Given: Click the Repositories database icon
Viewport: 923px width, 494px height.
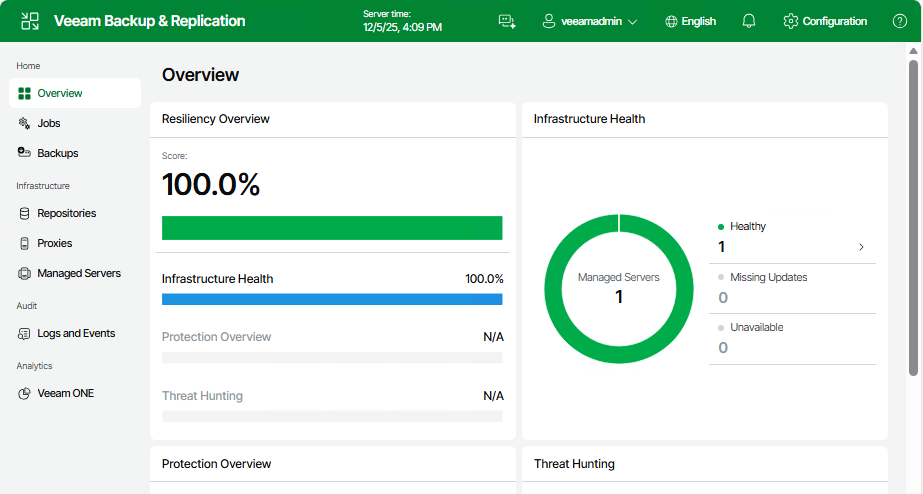Looking at the screenshot, I should [x=25, y=213].
